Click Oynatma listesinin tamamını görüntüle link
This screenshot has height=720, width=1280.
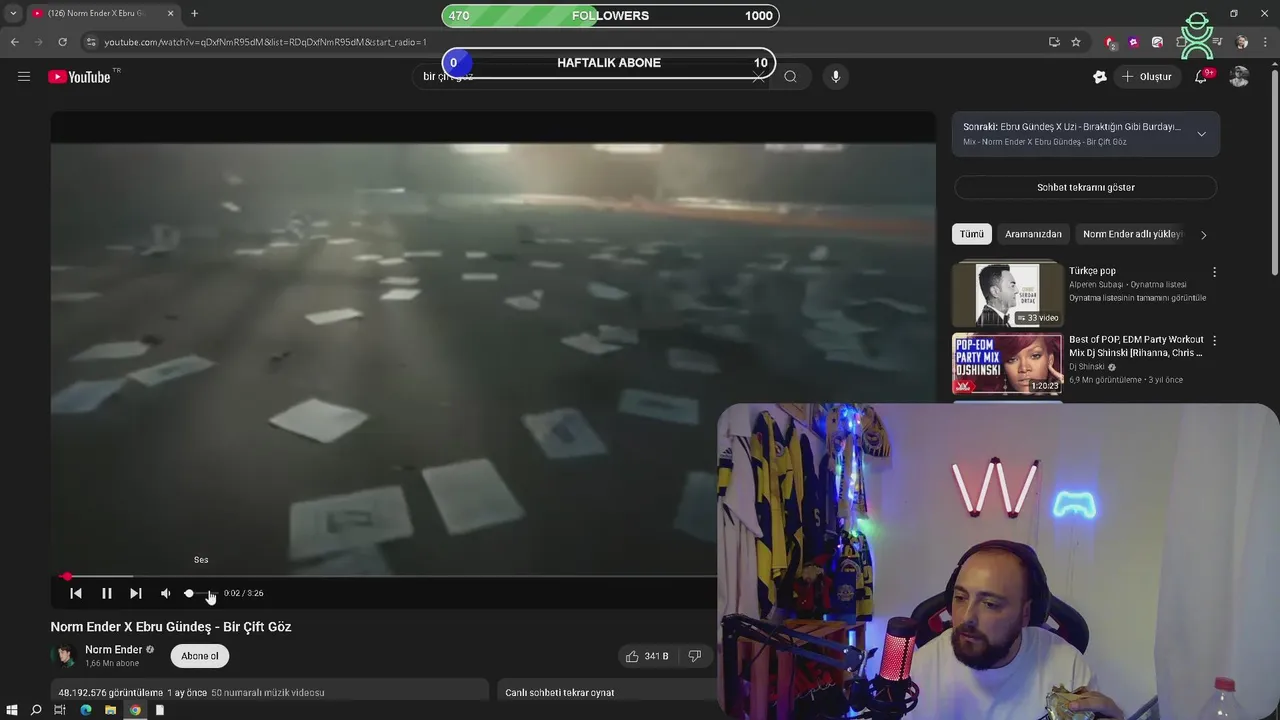point(1137,298)
